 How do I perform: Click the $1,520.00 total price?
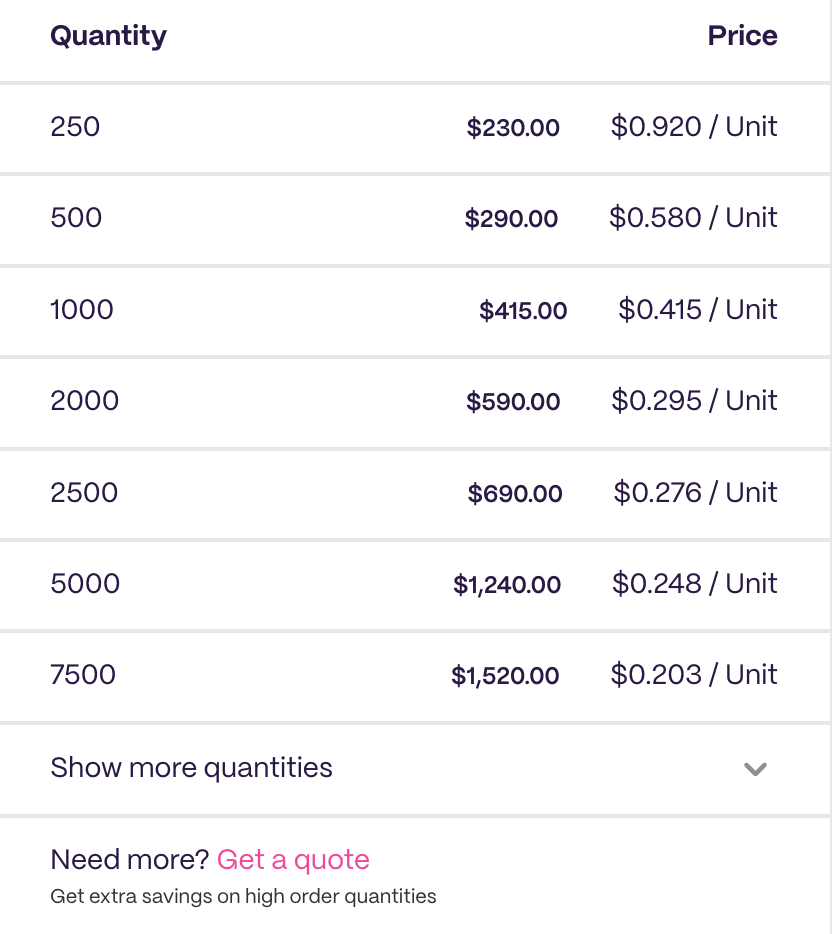[505, 676]
